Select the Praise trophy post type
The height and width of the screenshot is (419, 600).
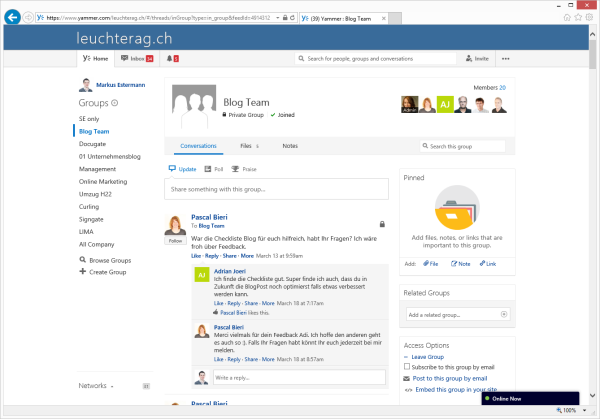244,169
